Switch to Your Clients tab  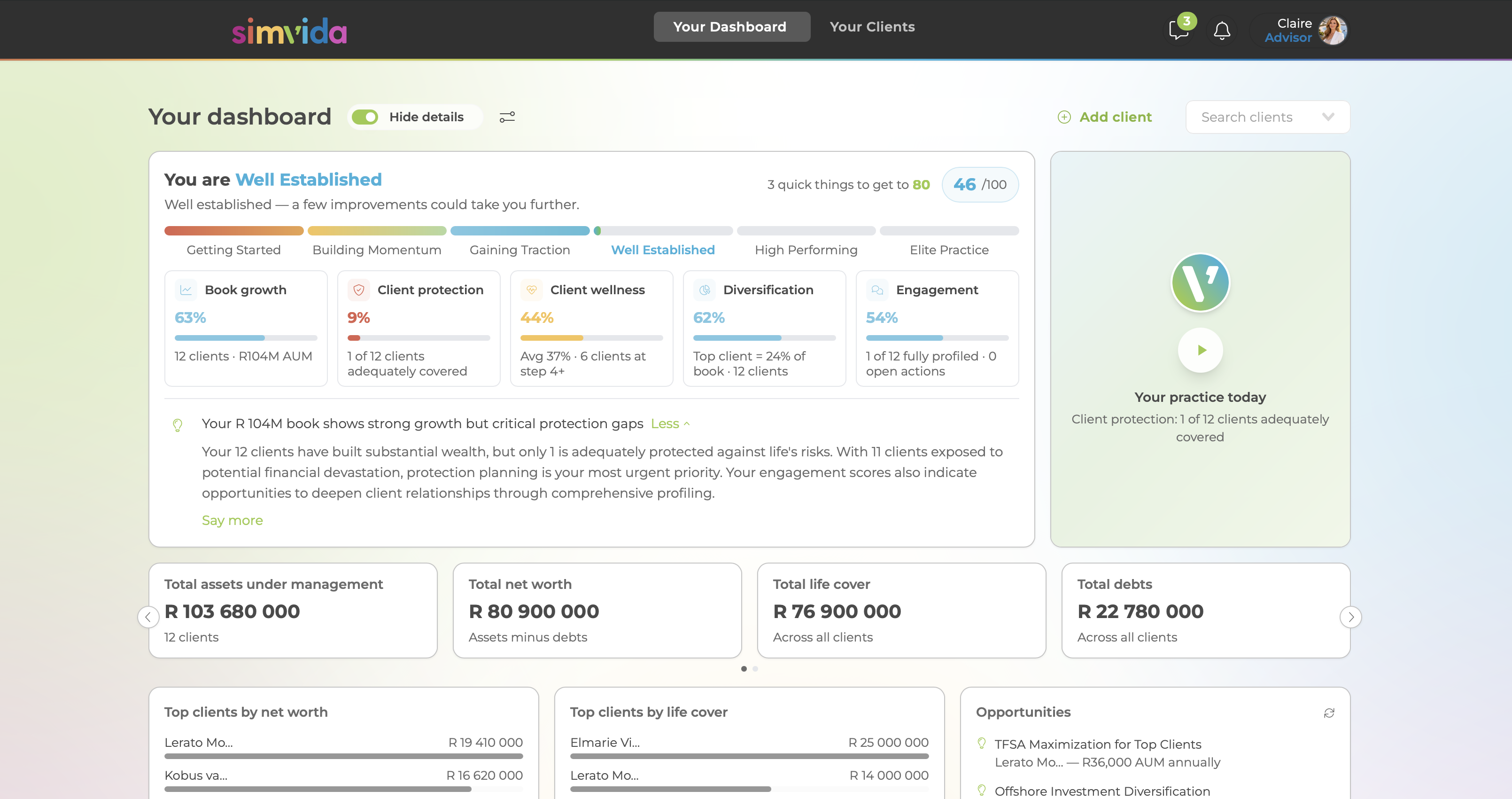872,27
